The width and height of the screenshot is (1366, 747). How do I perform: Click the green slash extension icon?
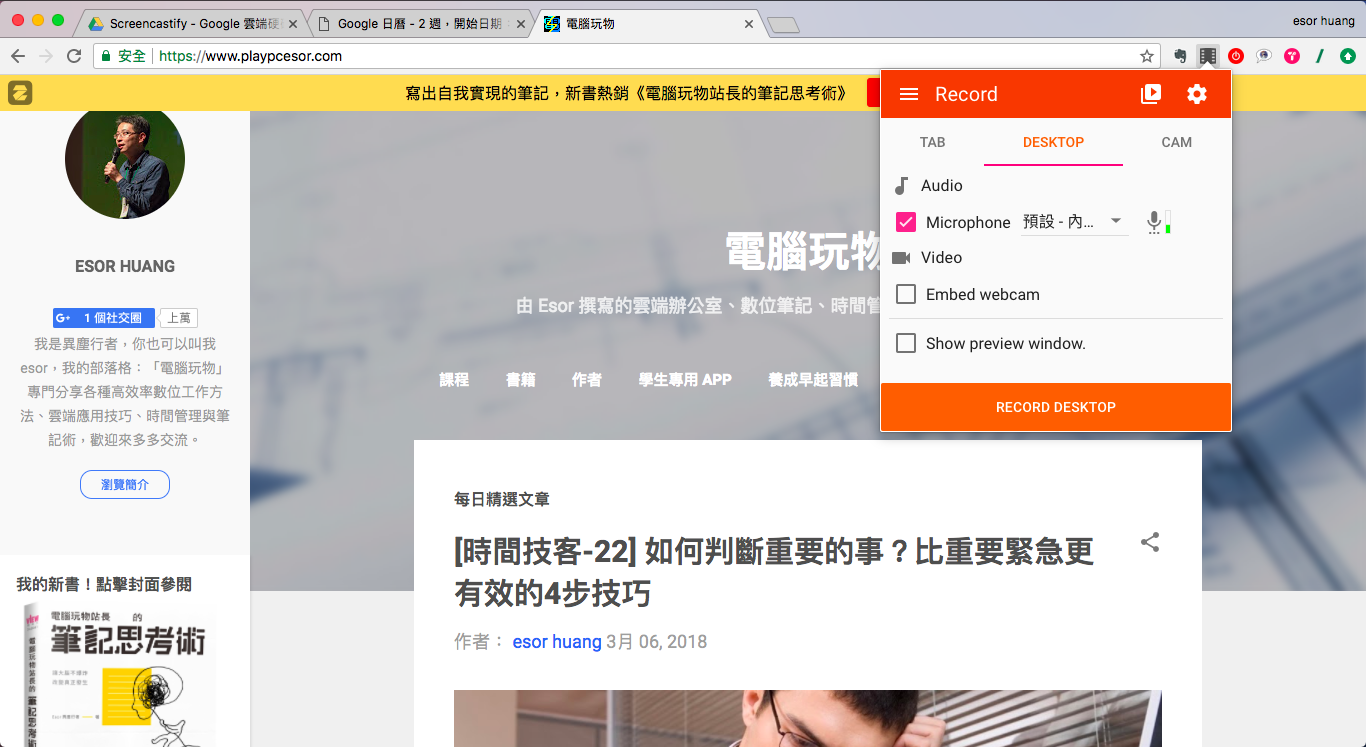click(x=1320, y=56)
